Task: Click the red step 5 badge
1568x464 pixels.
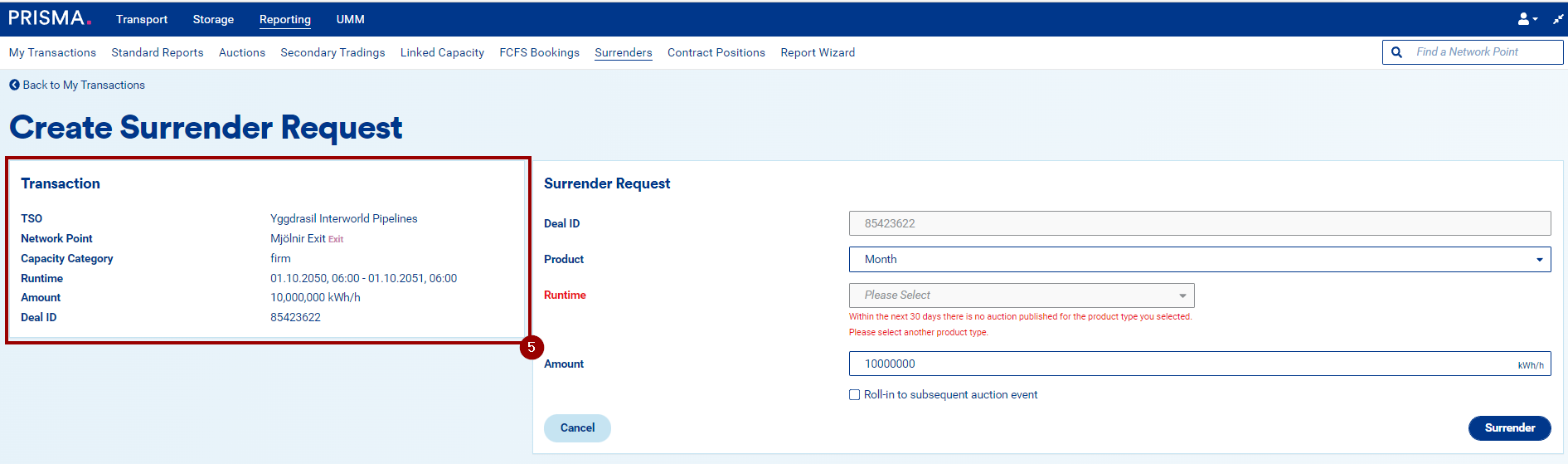Action: (x=532, y=348)
